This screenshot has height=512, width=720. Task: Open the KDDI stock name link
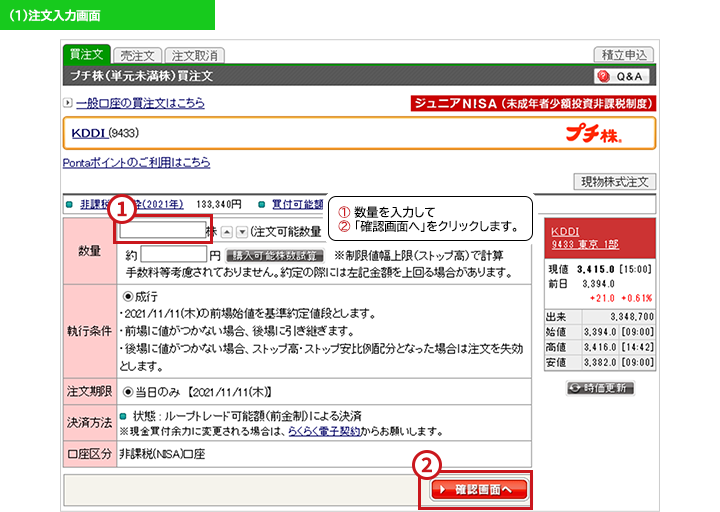(90, 133)
